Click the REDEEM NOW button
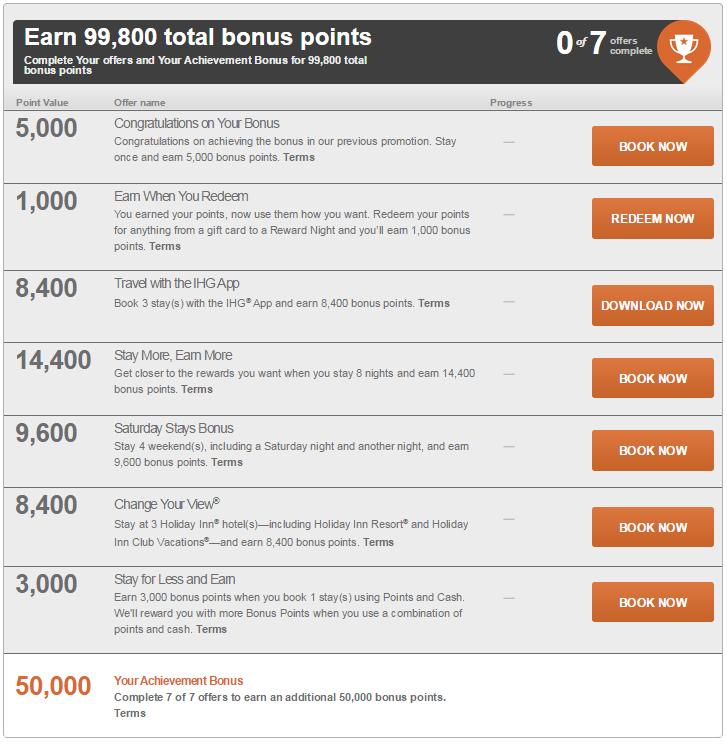 (652, 218)
